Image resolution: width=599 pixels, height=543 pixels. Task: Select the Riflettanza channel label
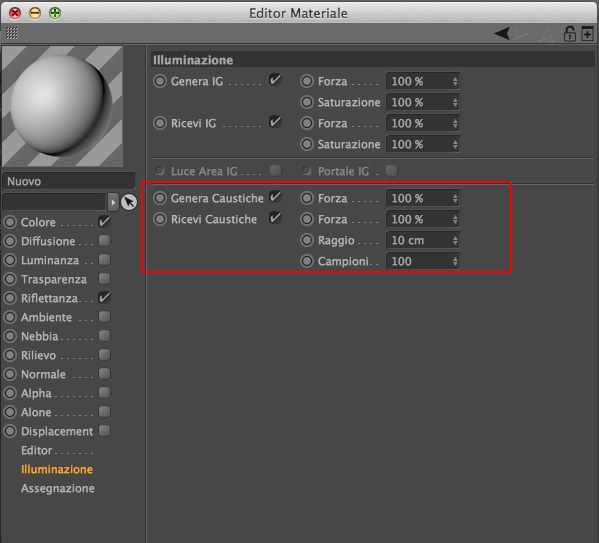[x=49, y=298]
